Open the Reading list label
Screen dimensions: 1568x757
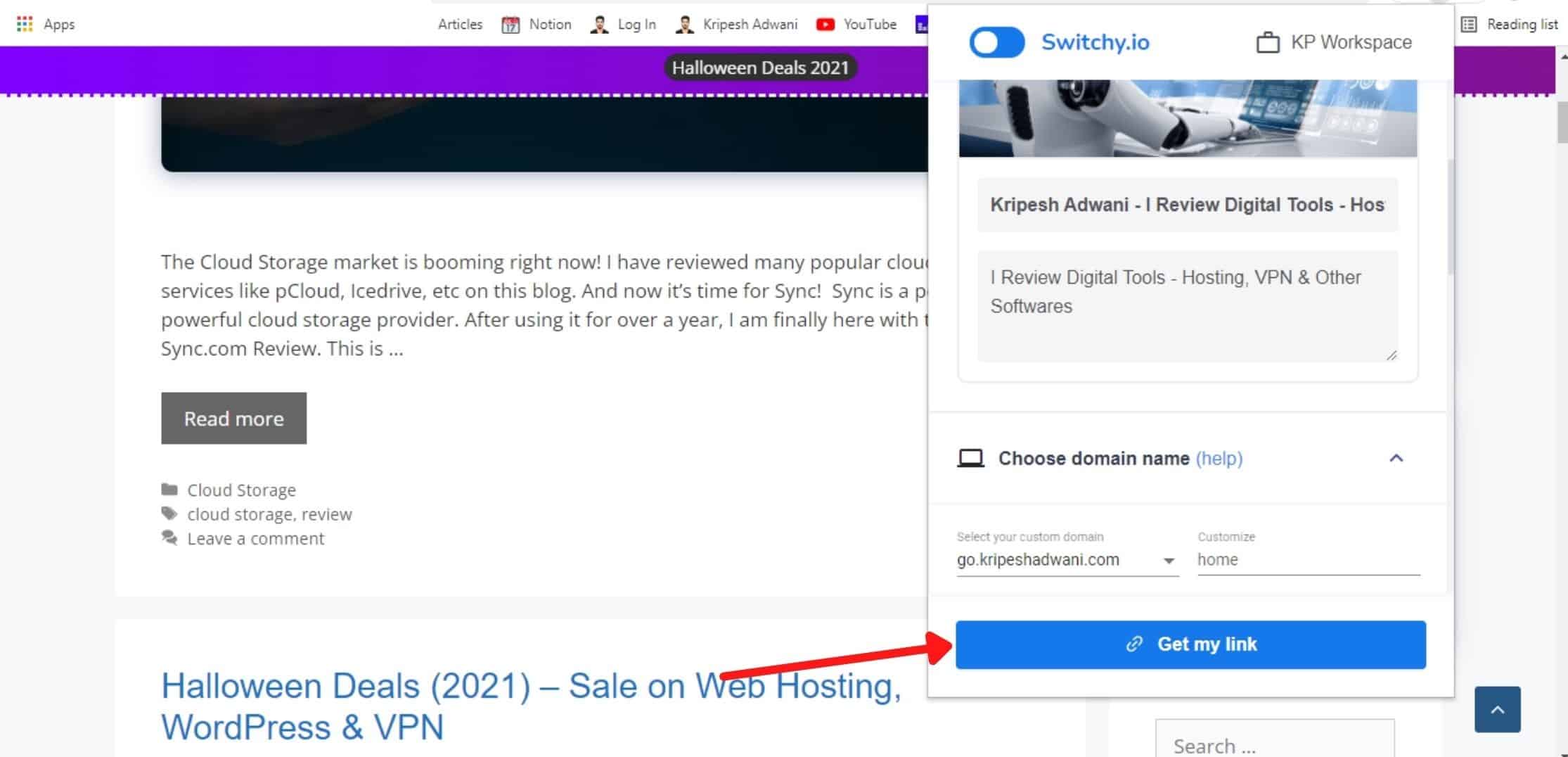coord(1522,25)
